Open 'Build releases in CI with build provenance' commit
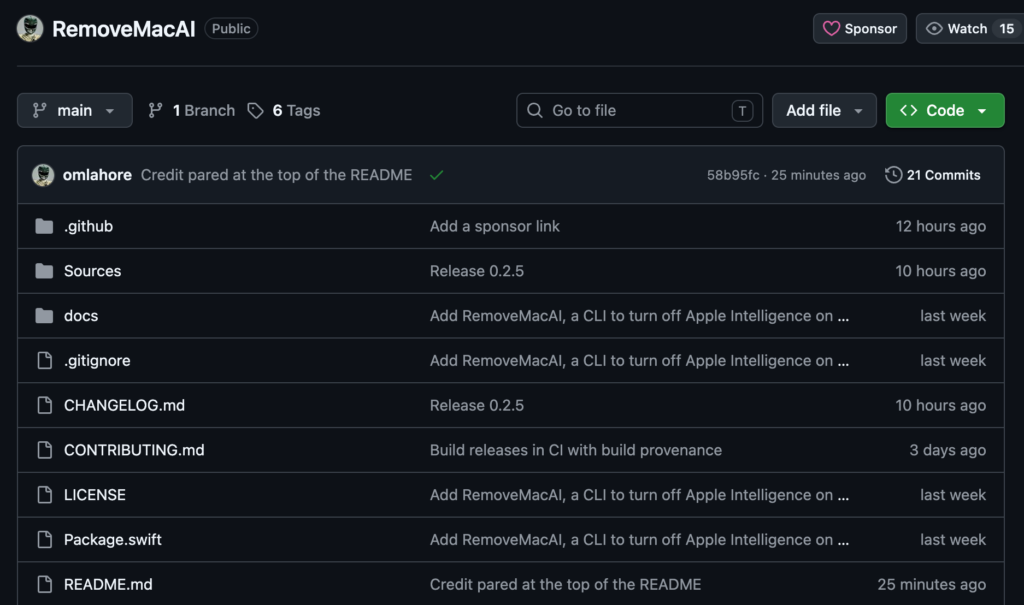Image resolution: width=1024 pixels, height=605 pixels. [x=576, y=450]
